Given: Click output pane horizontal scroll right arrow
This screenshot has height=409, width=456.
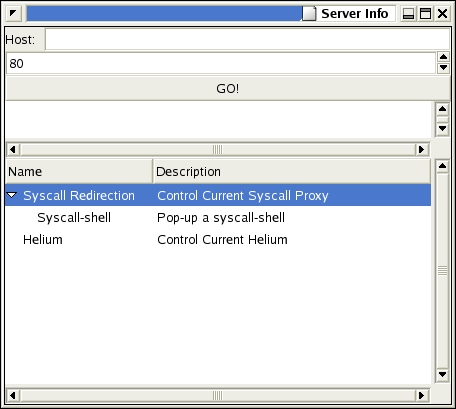Looking at the screenshot, I should (422, 150).
